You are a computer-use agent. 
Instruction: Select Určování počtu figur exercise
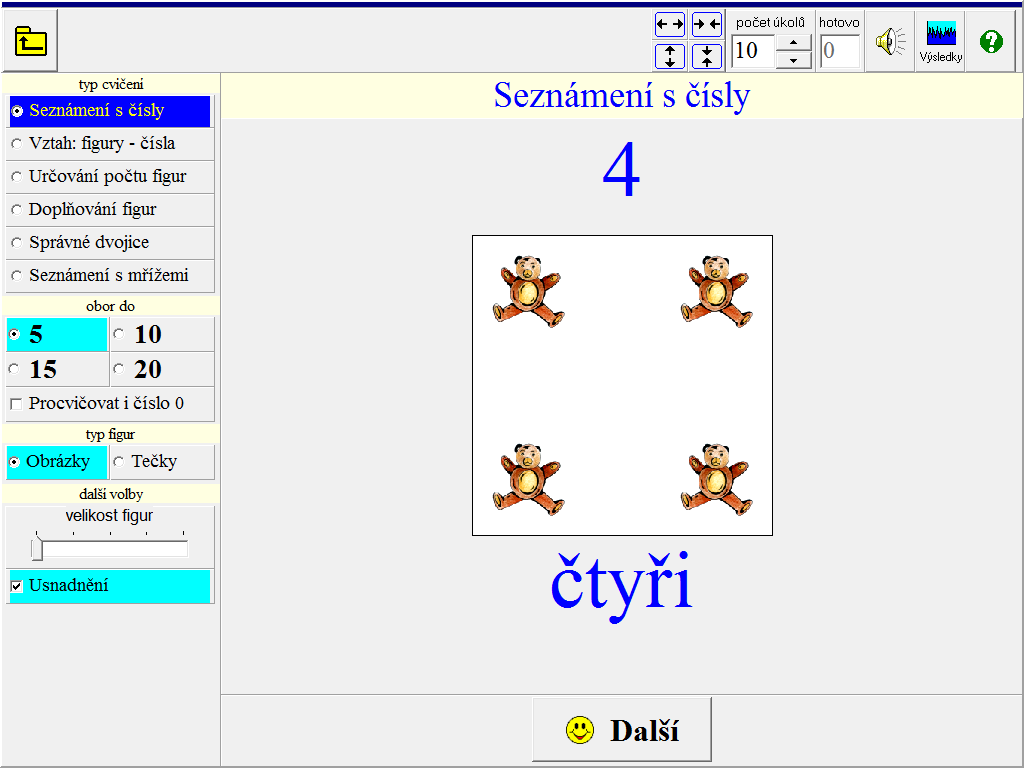pyautogui.click(x=110, y=177)
